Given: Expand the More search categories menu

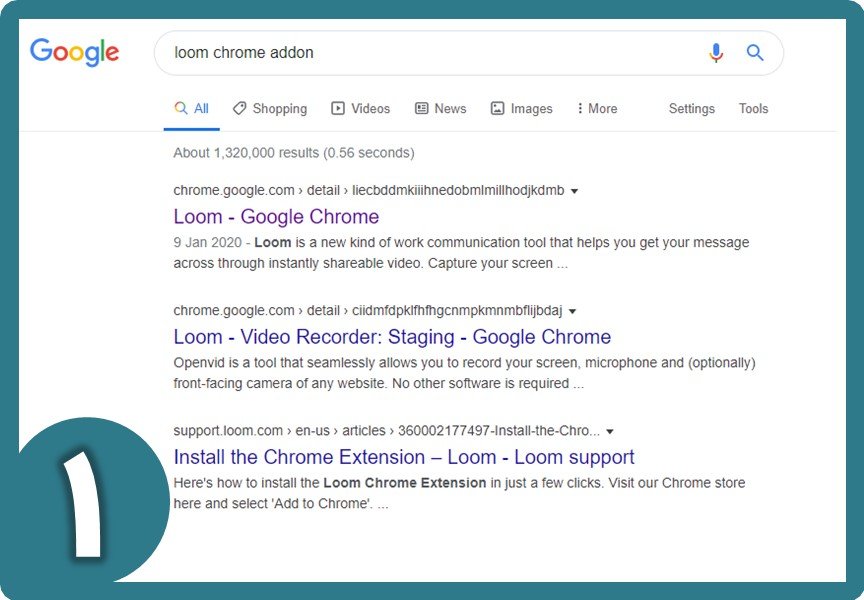Looking at the screenshot, I should point(597,109).
